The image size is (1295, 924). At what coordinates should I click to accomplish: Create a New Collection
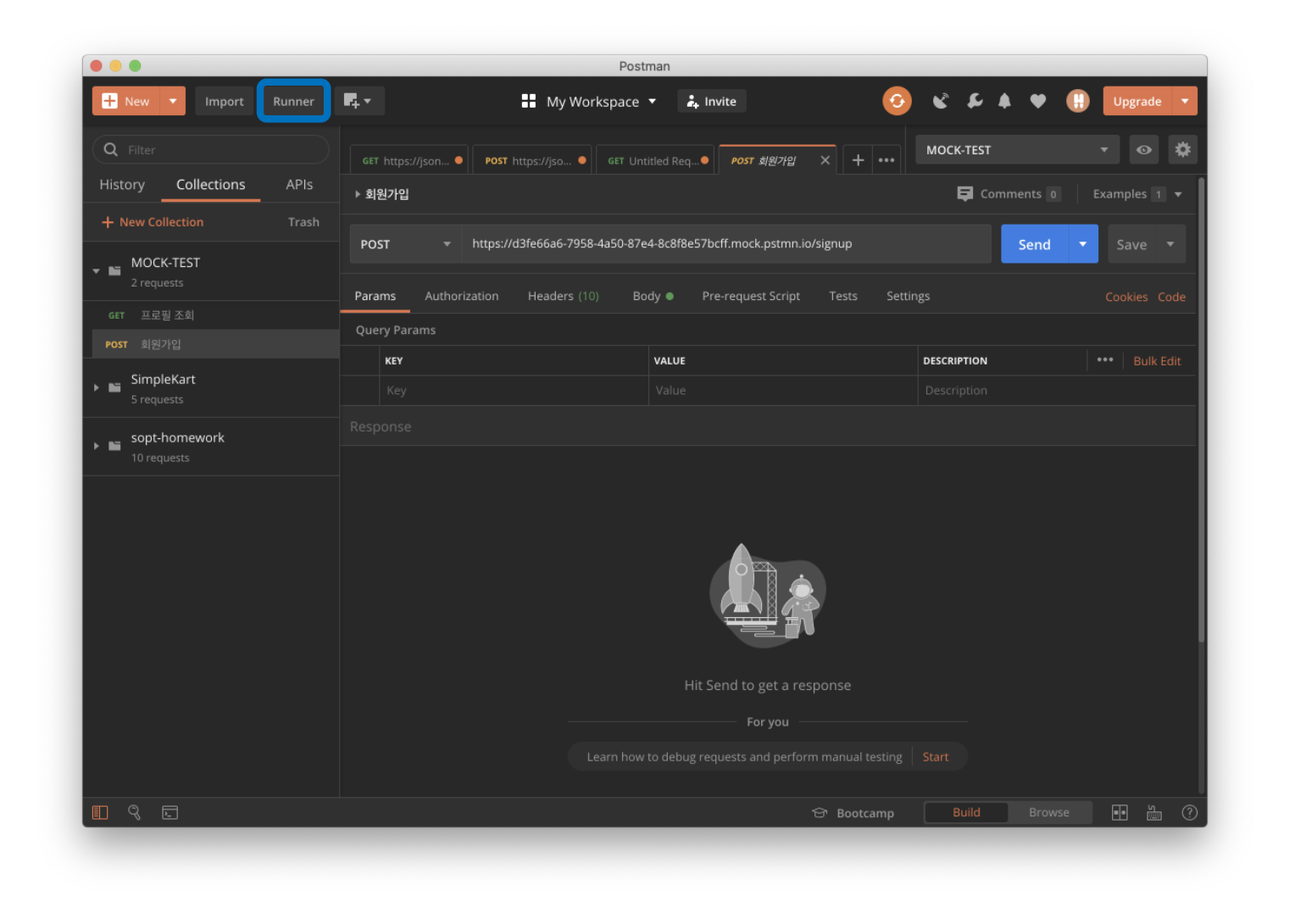153,222
